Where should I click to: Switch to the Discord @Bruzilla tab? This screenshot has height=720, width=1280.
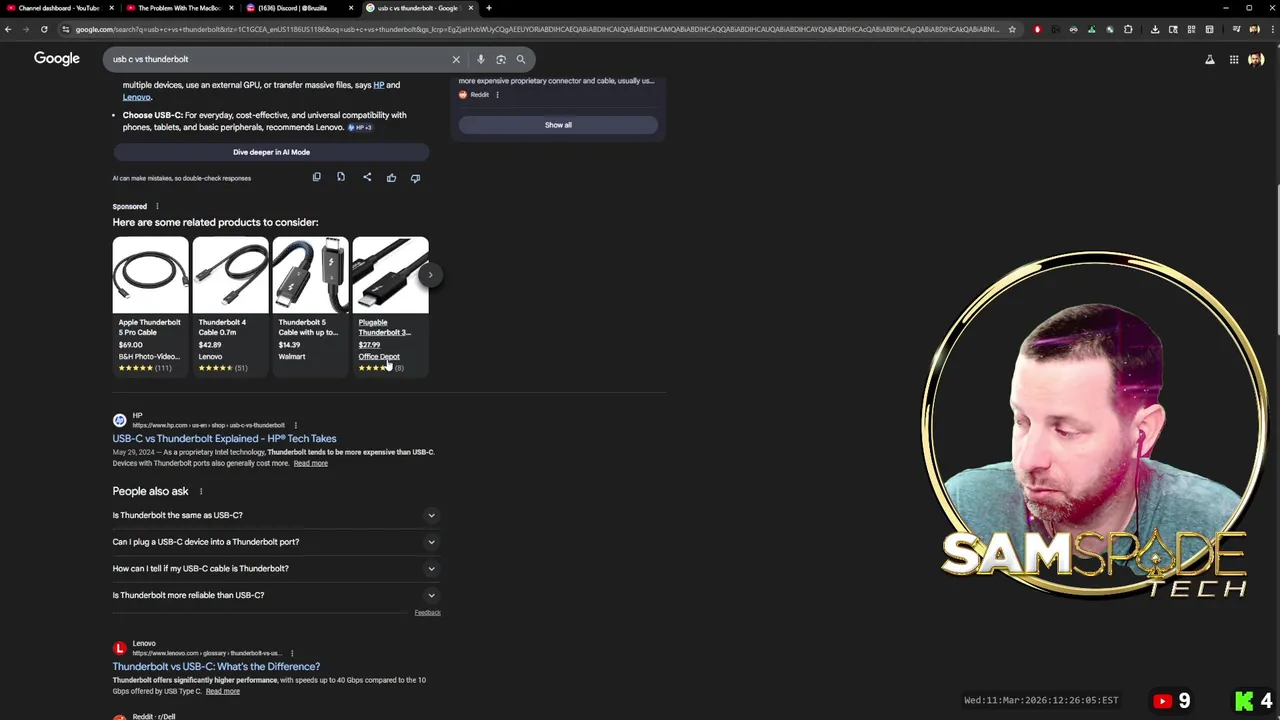298,8
